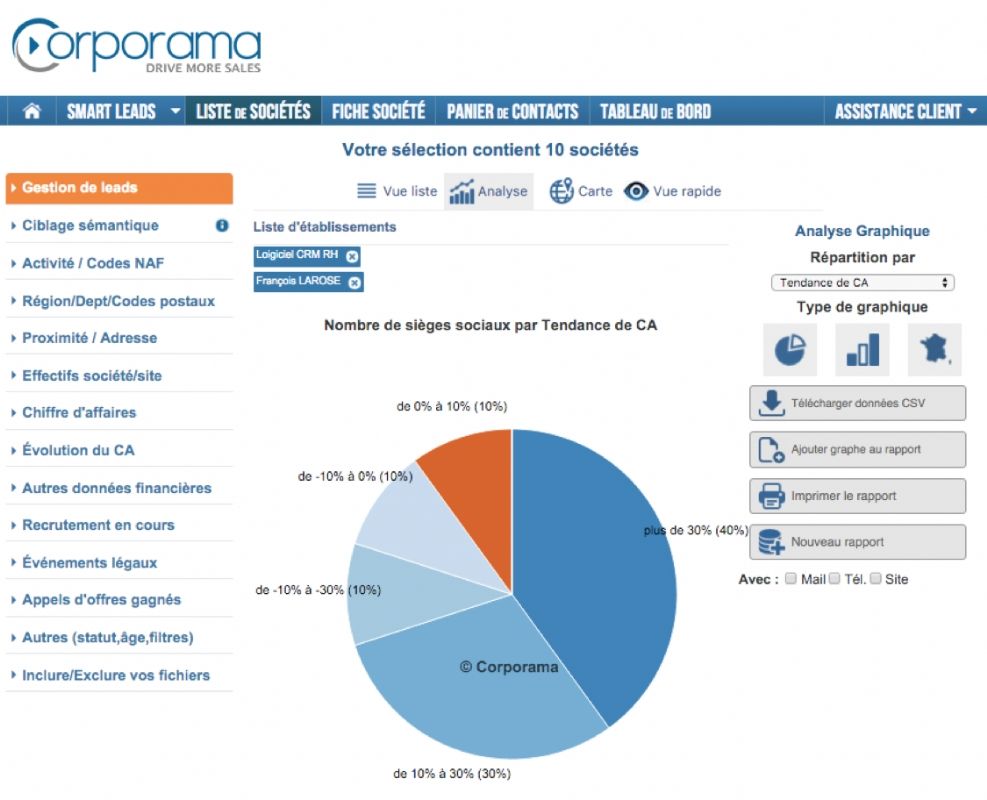The width and height of the screenshot is (987, 800).
Task: Expand Appels d'offres gagnés filter
Action: [101, 599]
